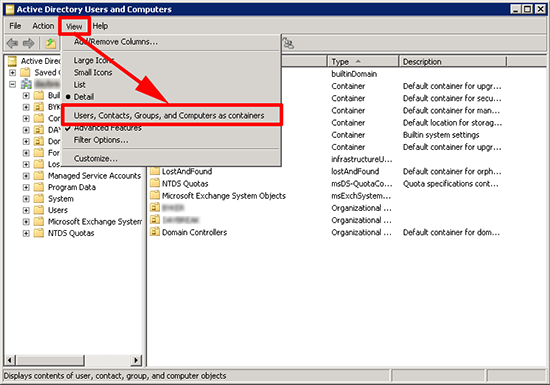The height and width of the screenshot is (385, 550).
Task: Click the Saved Queries folder icon in tree
Action: 25,73
